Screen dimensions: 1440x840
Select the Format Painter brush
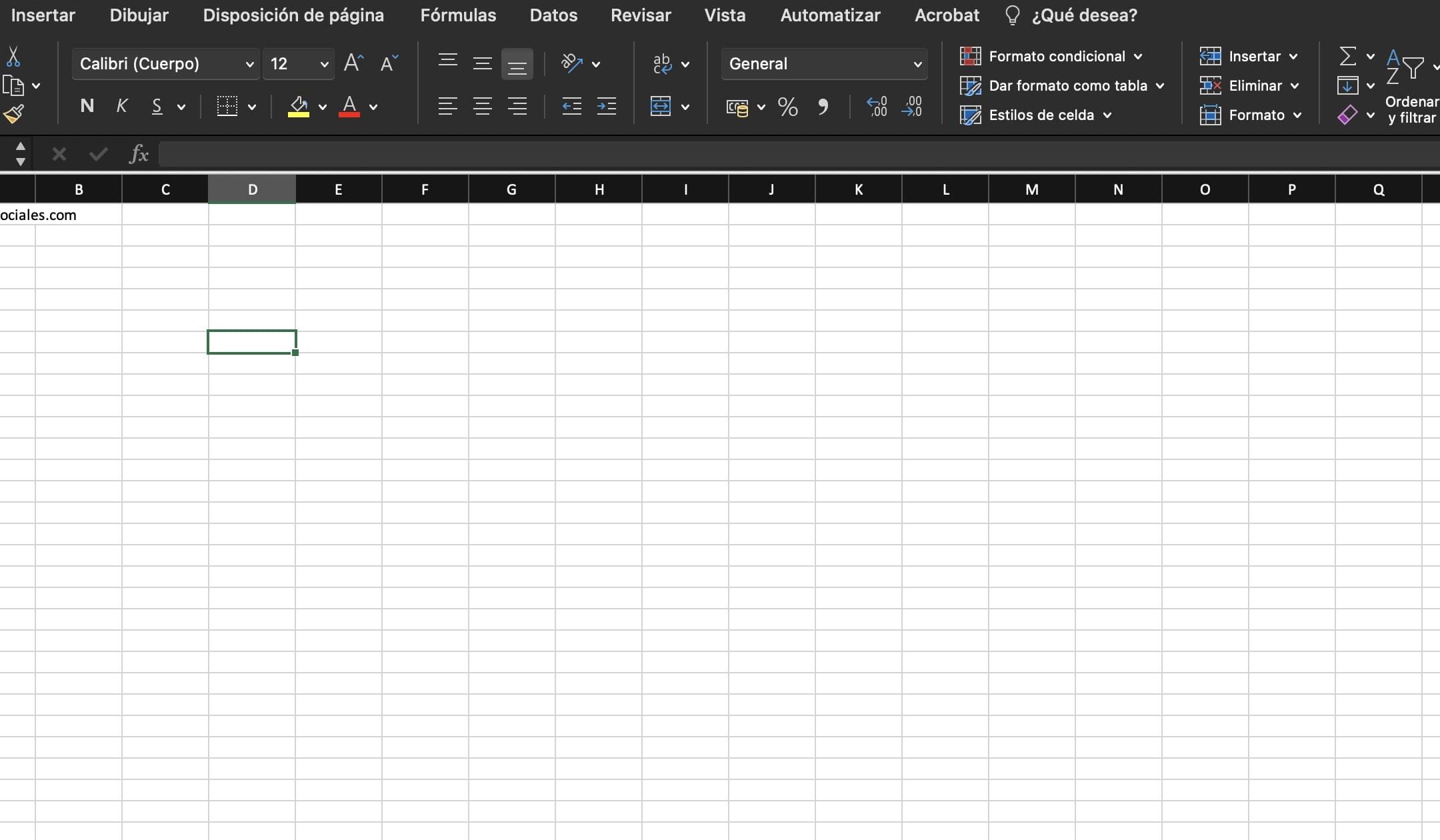[x=13, y=114]
